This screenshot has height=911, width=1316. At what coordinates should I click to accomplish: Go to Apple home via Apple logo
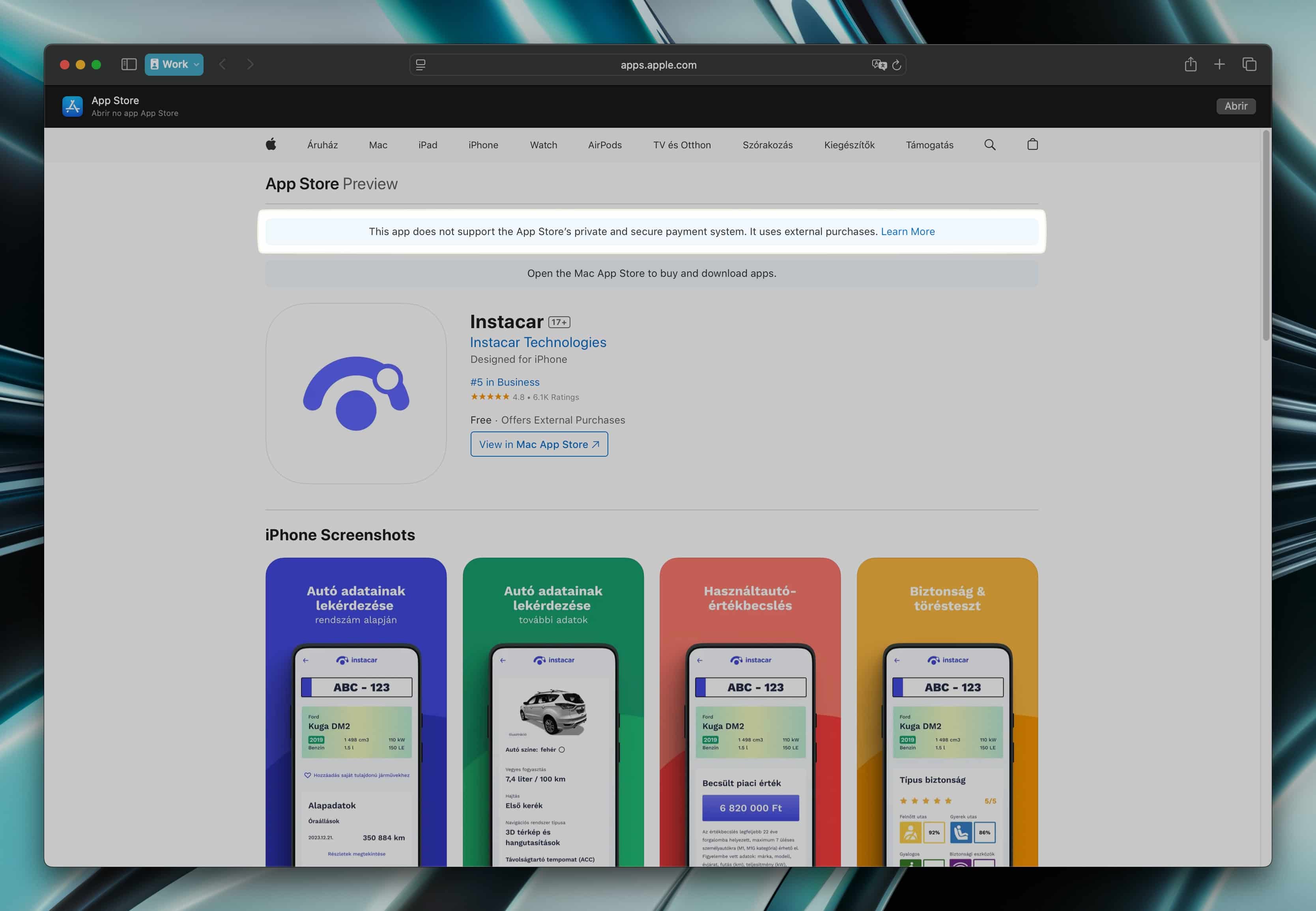271,144
